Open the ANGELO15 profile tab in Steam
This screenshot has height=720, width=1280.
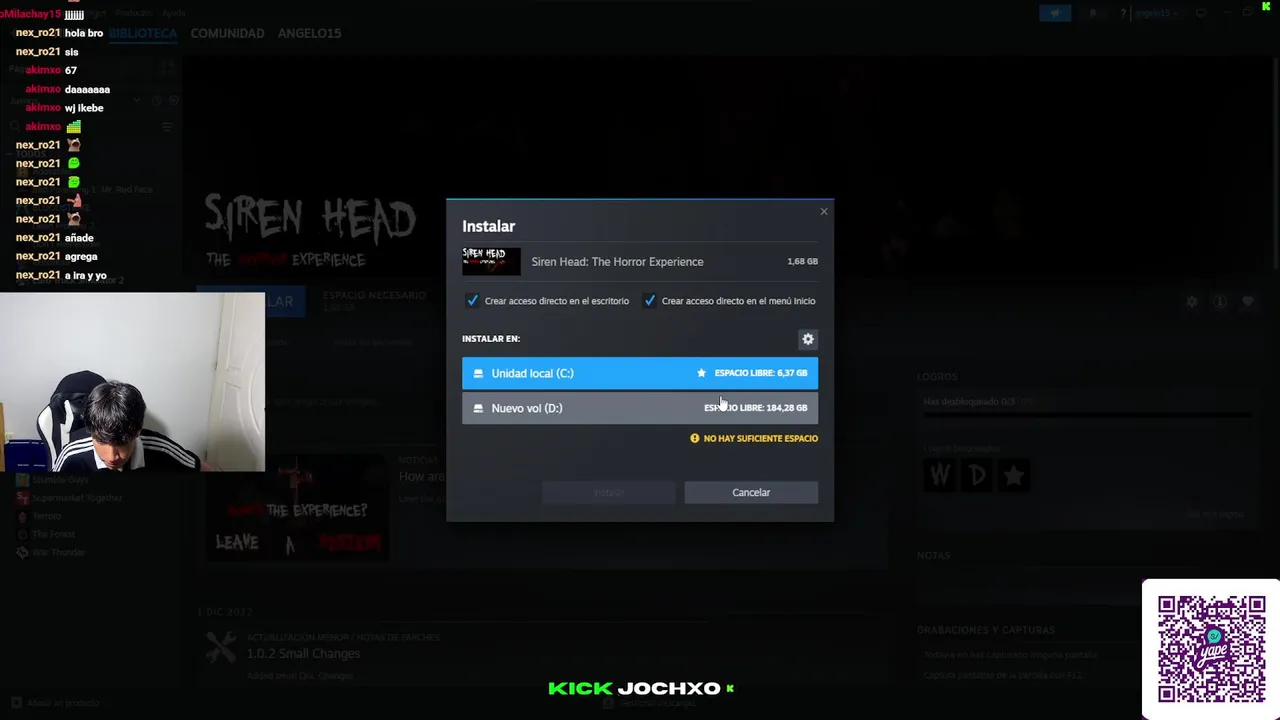point(309,33)
